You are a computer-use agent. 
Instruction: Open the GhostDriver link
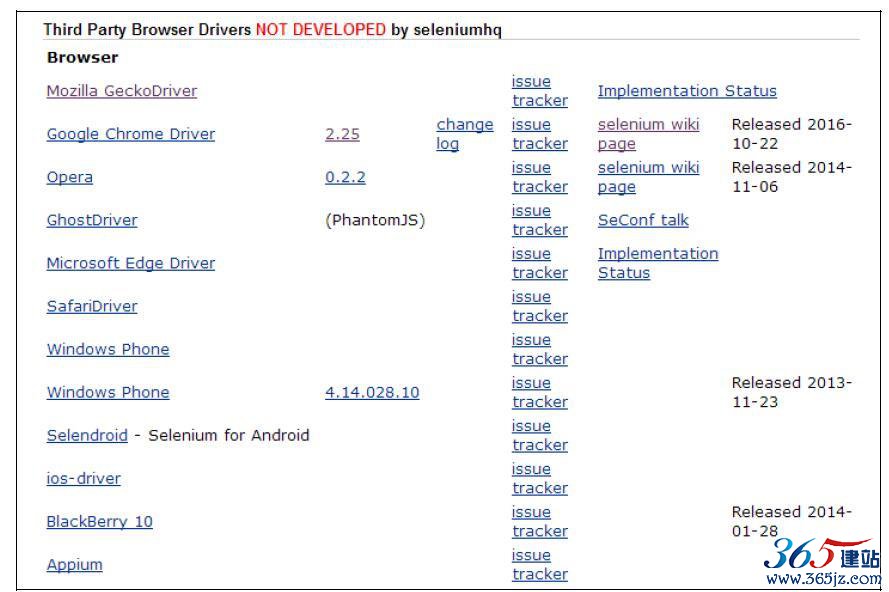tap(92, 220)
